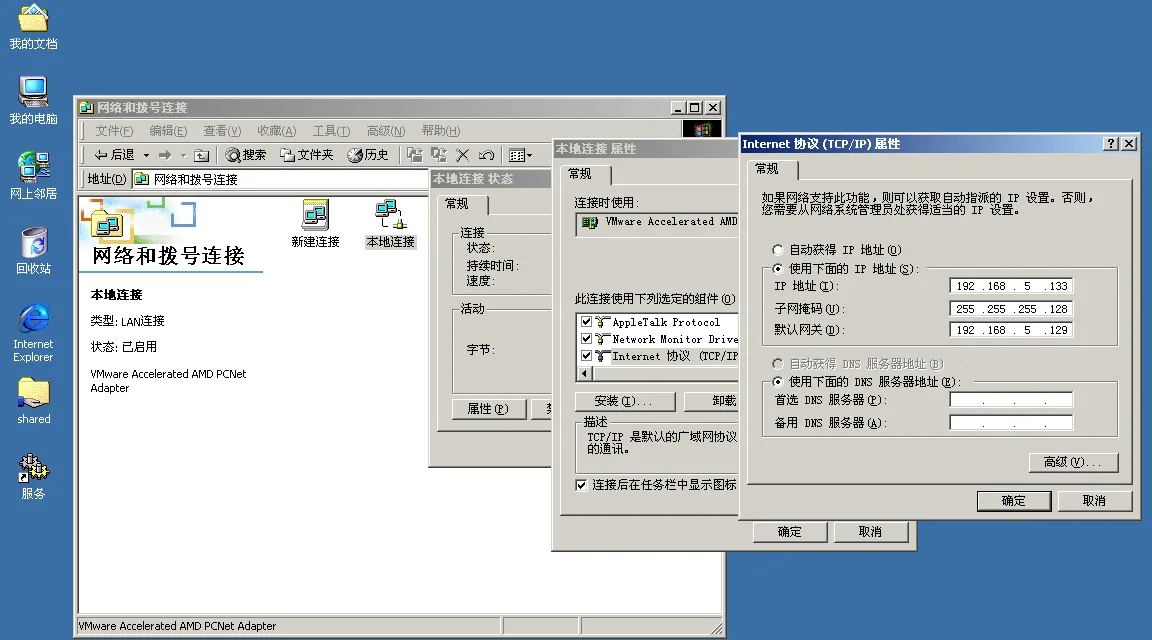Screen dimensions: 1152x640
Task: Toggle Network Monitor Driver checkbox
Action: click(586, 339)
